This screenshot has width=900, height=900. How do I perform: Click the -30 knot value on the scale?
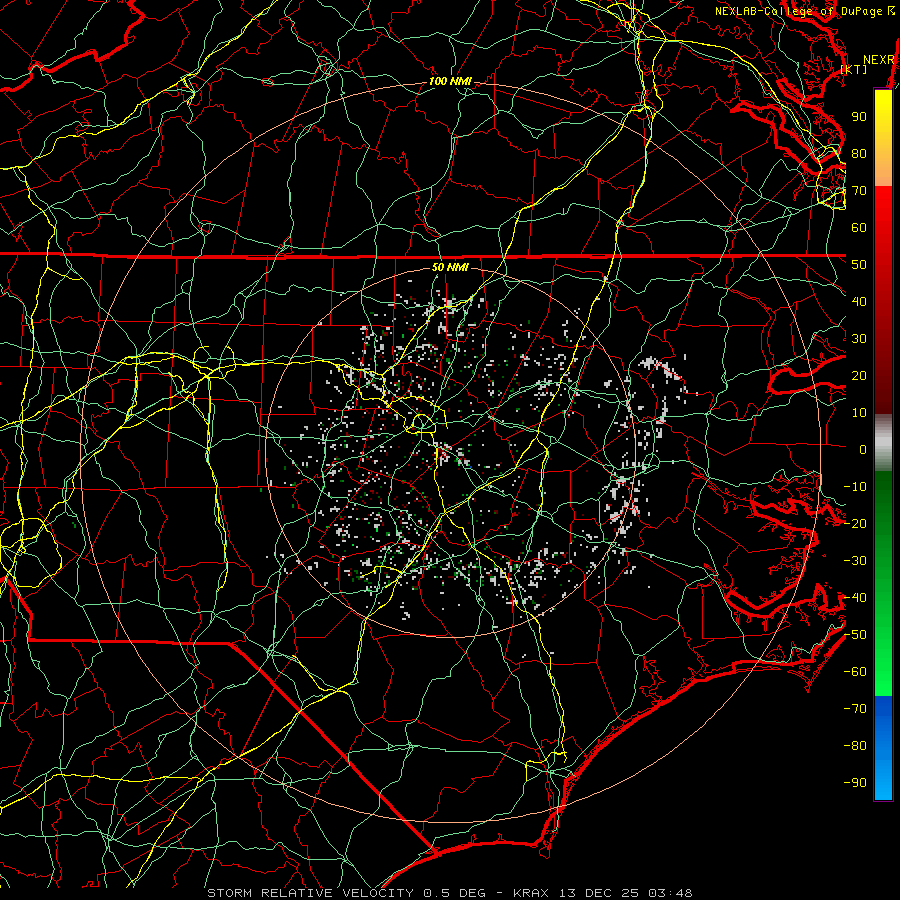[x=855, y=561]
